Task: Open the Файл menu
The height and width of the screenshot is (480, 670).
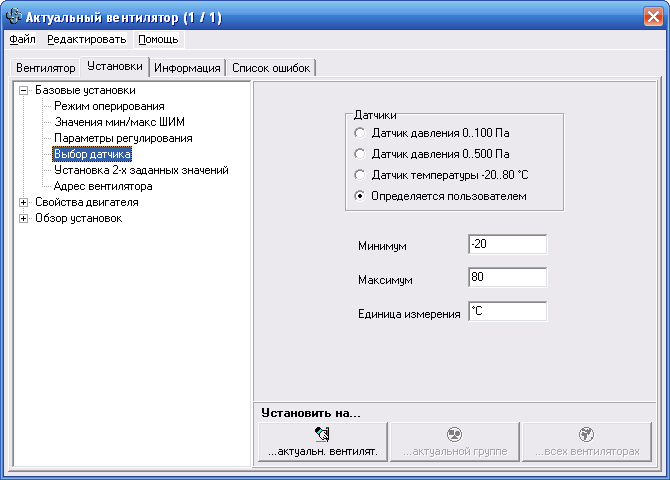Action: pyautogui.click(x=22, y=39)
